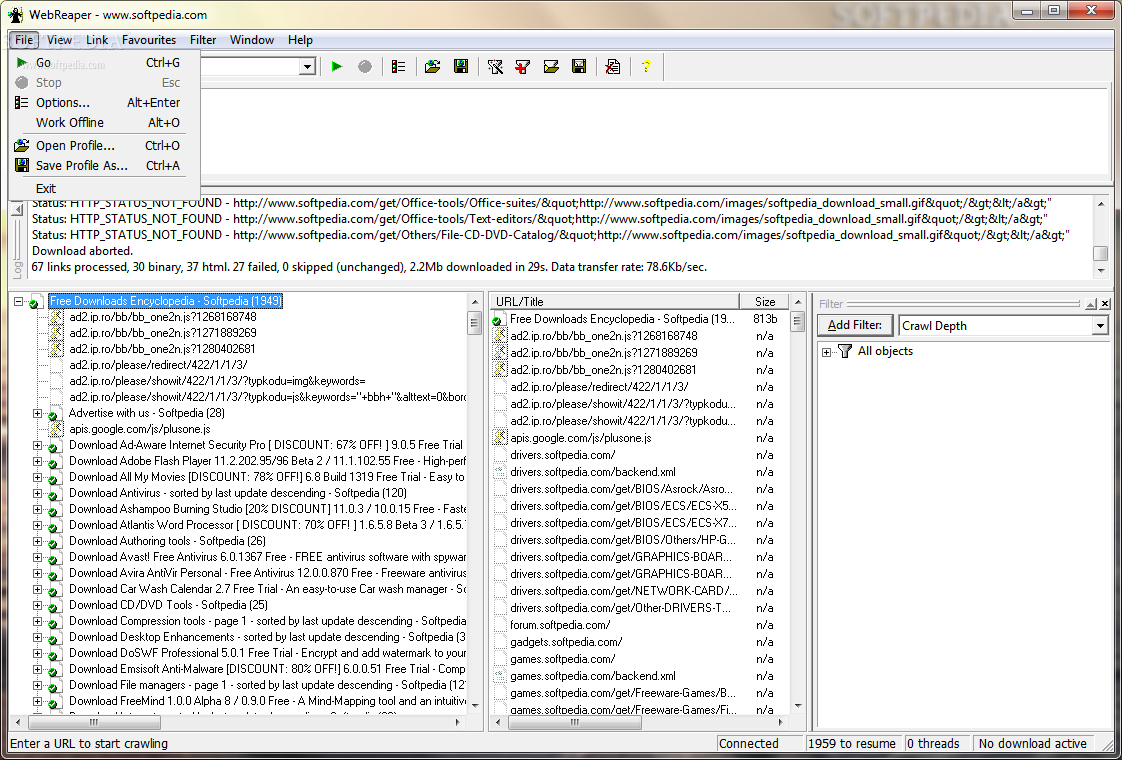Open the Help menu
The height and width of the screenshot is (760, 1122).
click(301, 40)
